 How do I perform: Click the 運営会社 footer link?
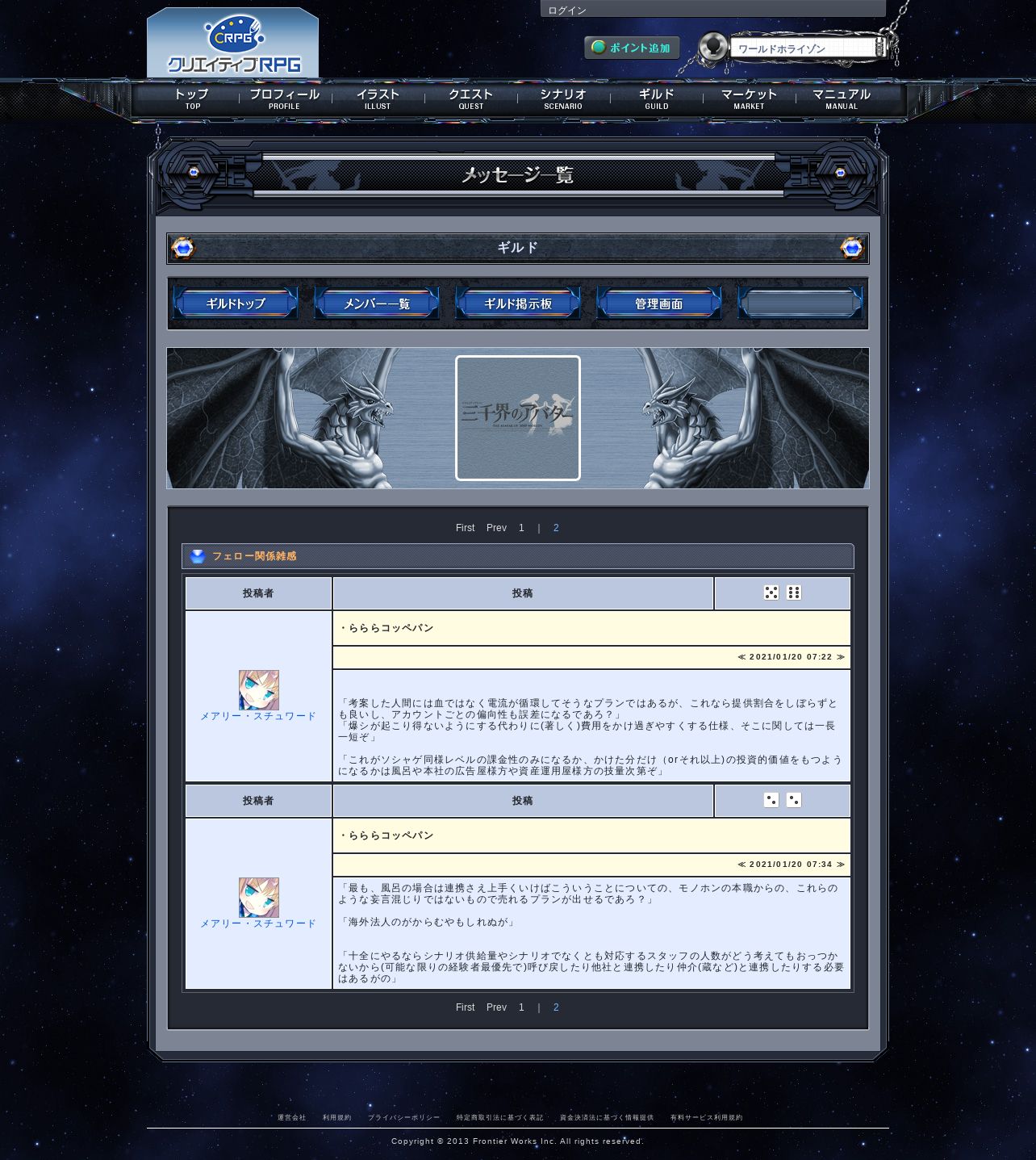[292, 1118]
